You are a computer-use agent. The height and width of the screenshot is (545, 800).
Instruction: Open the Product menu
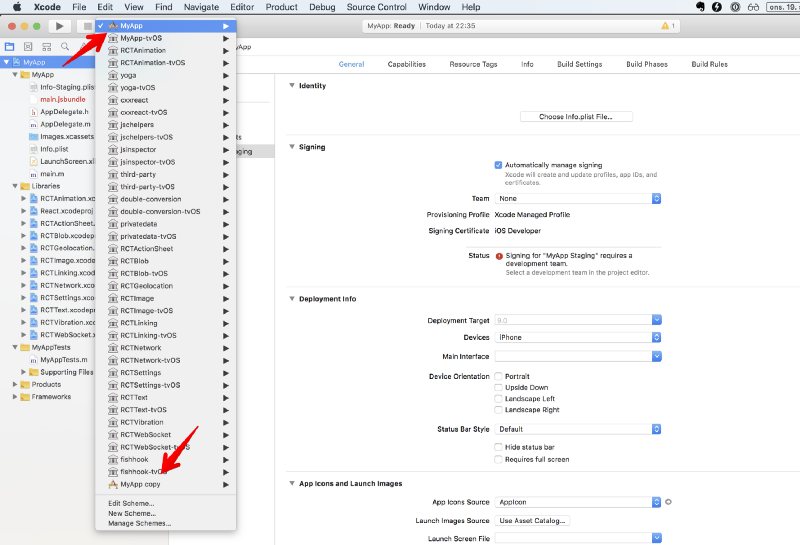[x=281, y=7]
